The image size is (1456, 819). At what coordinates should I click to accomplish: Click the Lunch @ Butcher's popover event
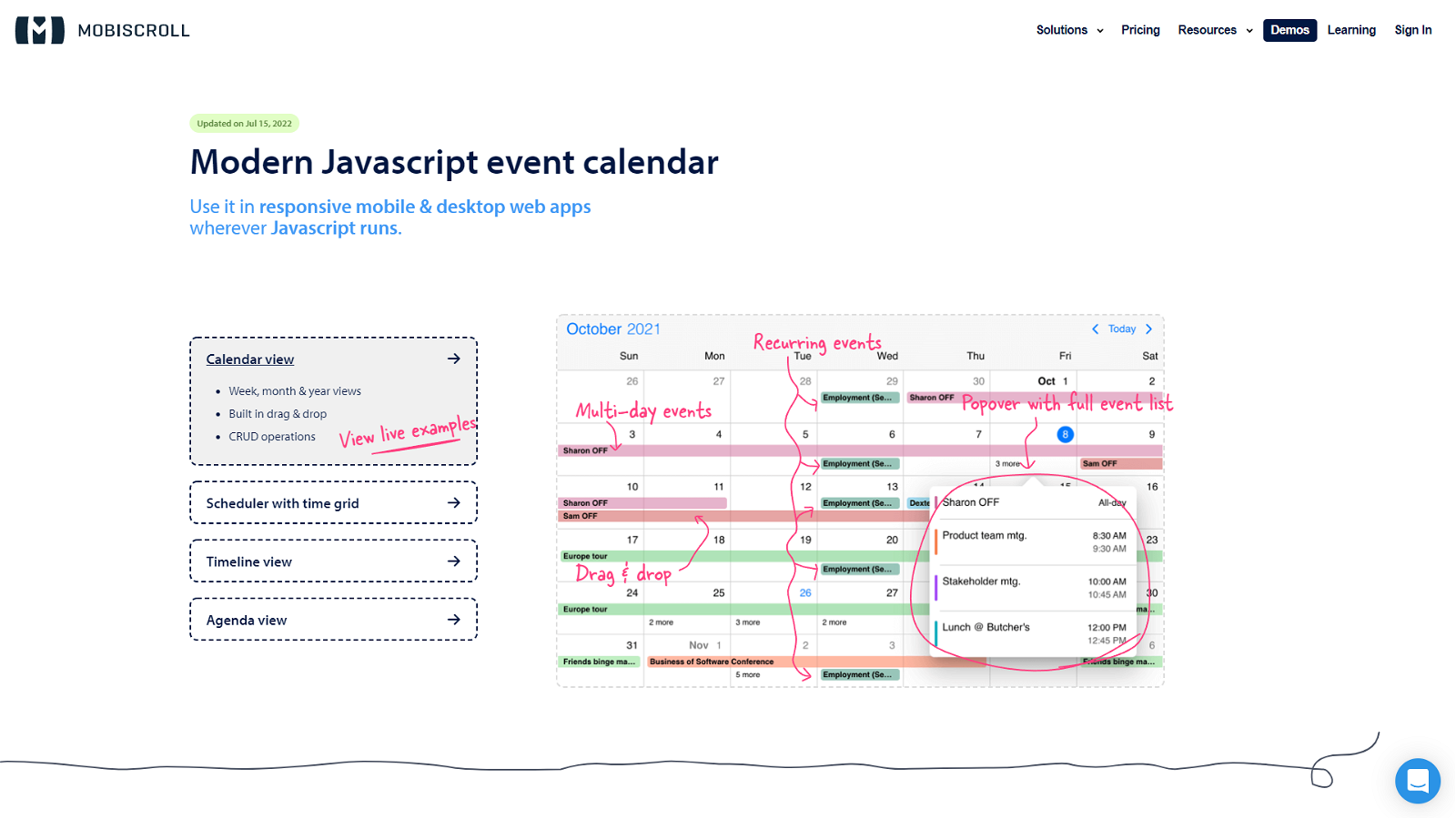(x=1033, y=633)
